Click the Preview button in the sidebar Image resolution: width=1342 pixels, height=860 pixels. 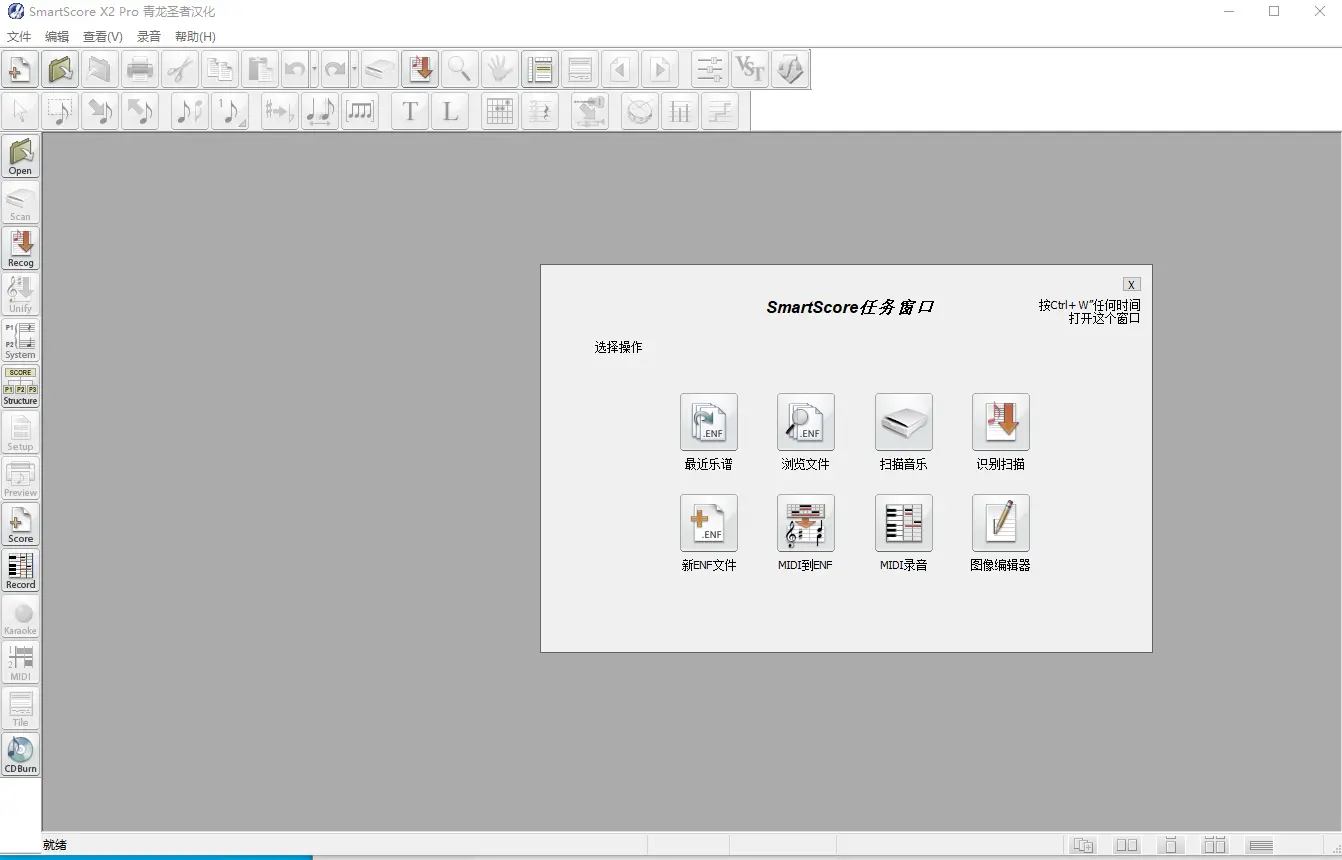click(x=21, y=479)
